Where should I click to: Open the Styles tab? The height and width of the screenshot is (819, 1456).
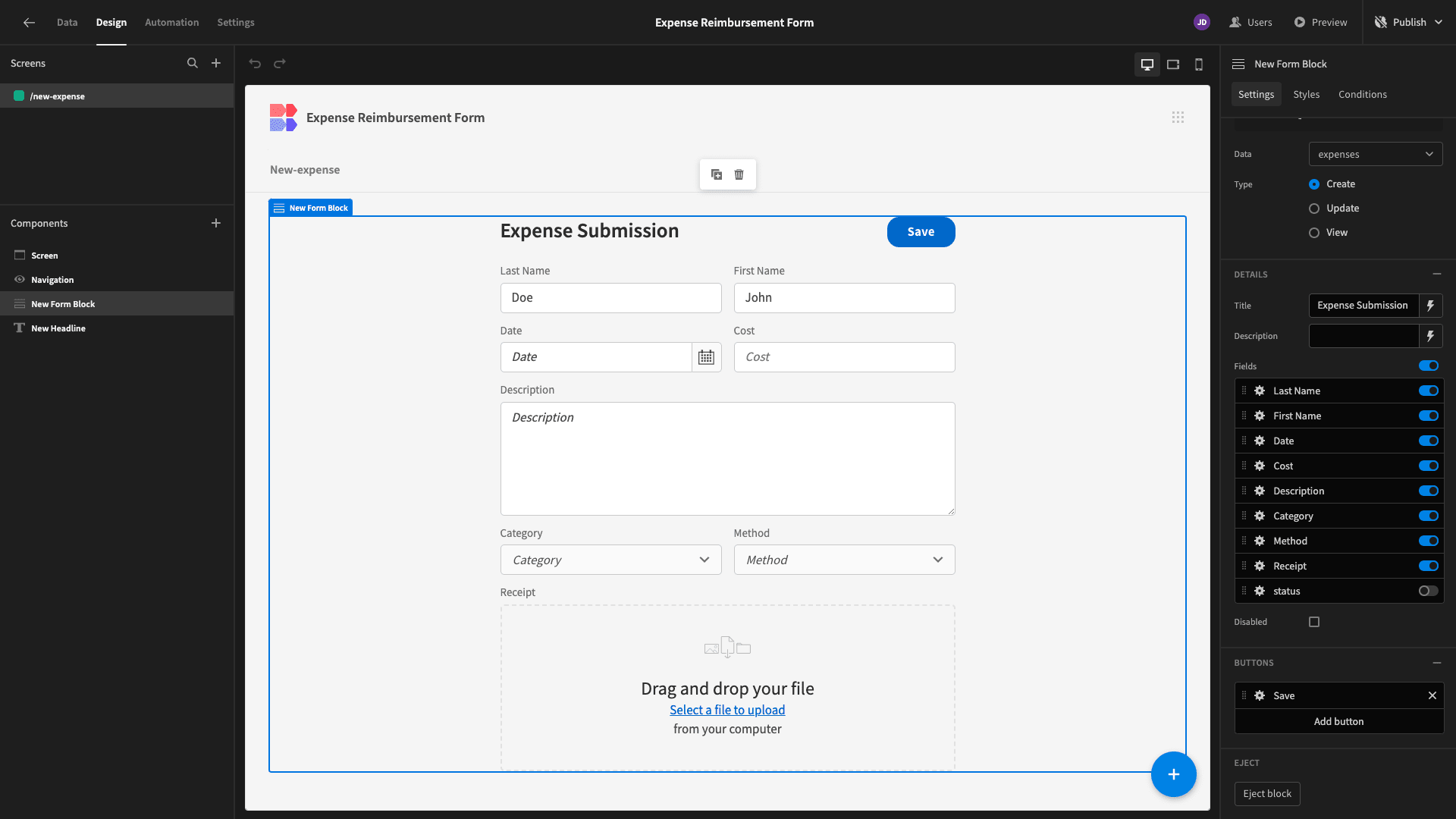pos(1307,94)
